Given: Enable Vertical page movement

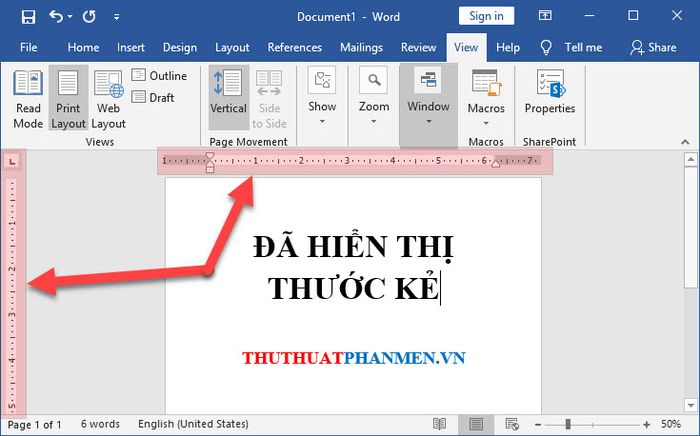Looking at the screenshot, I should pyautogui.click(x=228, y=99).
